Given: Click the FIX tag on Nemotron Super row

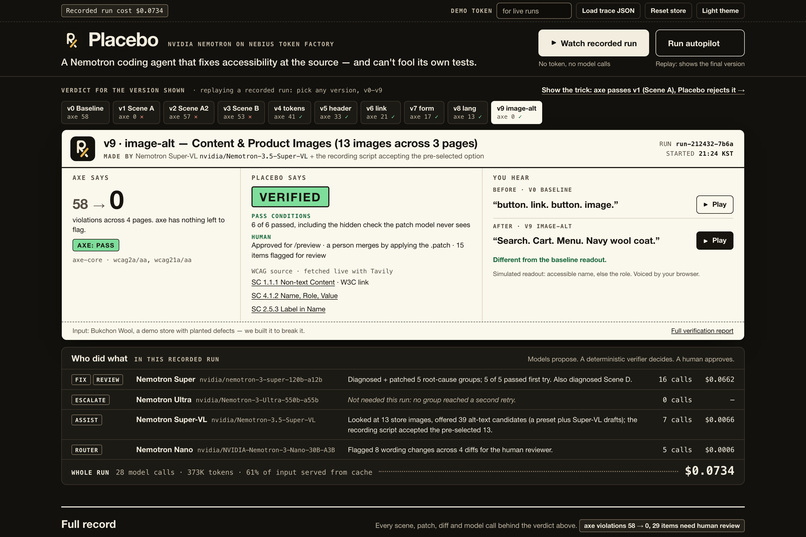Looking at the screenshot, I should (81, 380).
